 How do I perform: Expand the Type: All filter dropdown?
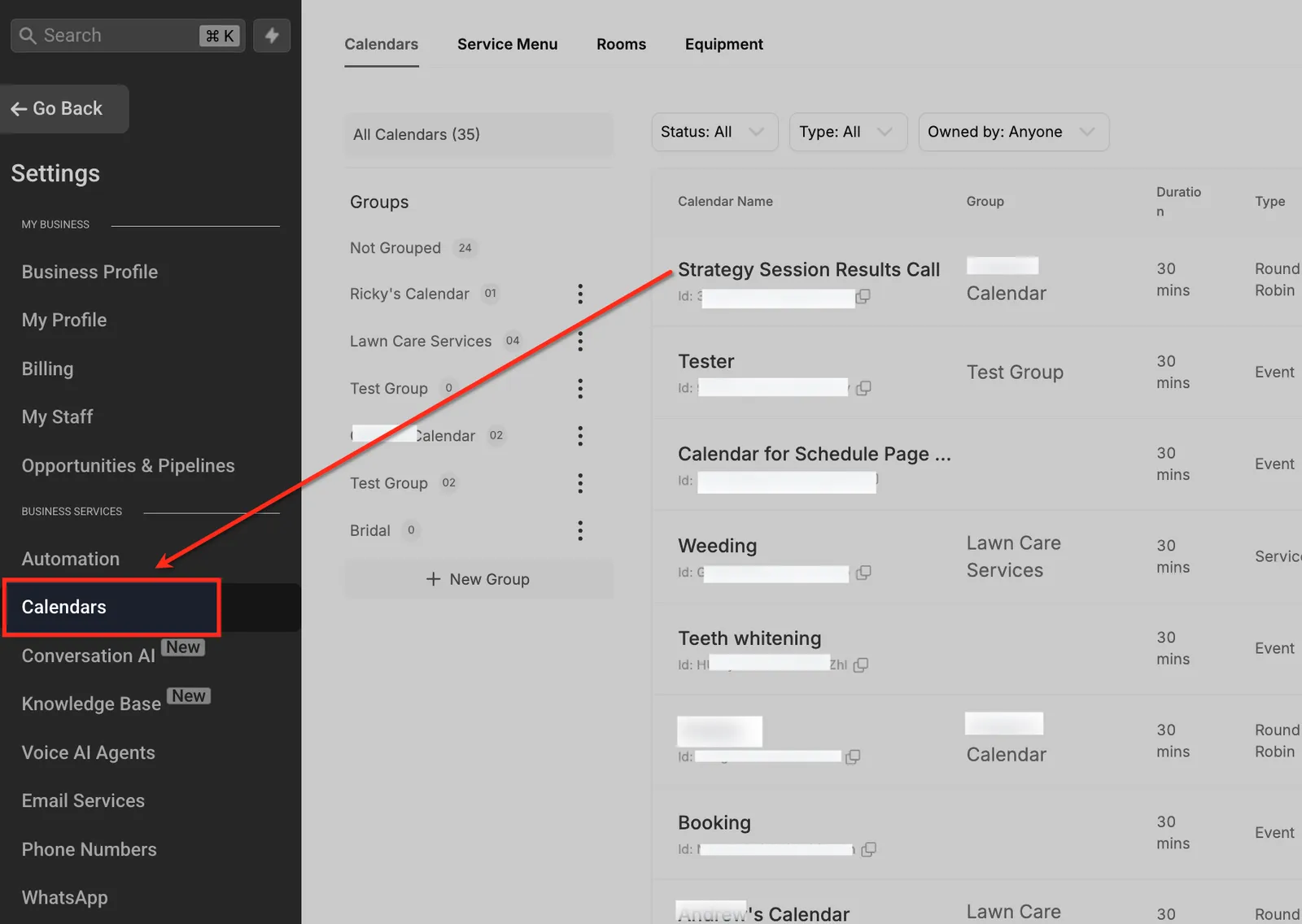(x=848, y=132)
